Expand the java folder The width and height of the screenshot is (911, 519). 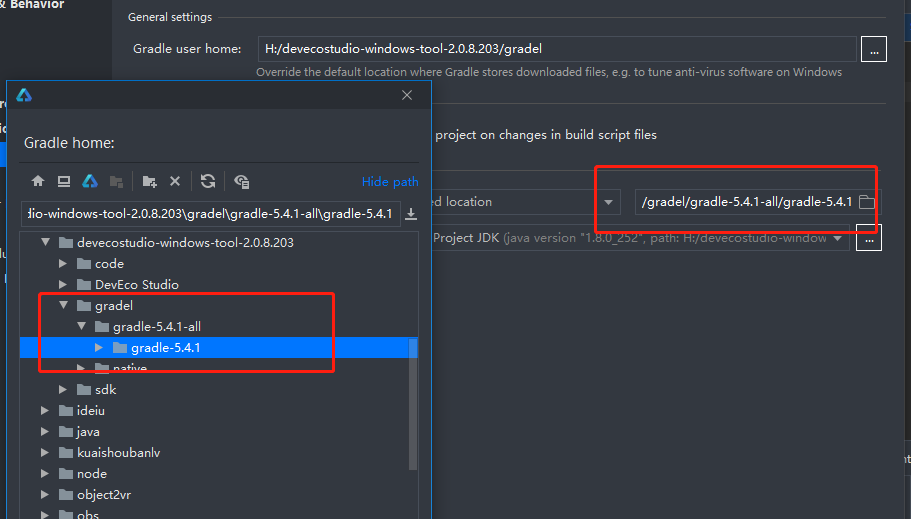pos(45,431)
